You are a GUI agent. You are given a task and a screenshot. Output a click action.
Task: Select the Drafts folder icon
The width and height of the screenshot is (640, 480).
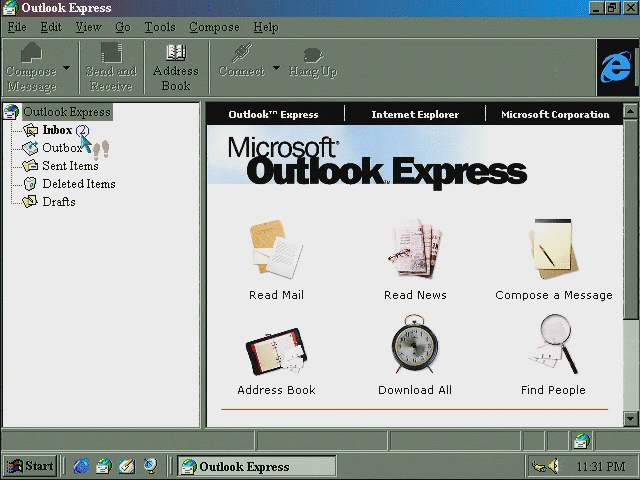[30, 202]
